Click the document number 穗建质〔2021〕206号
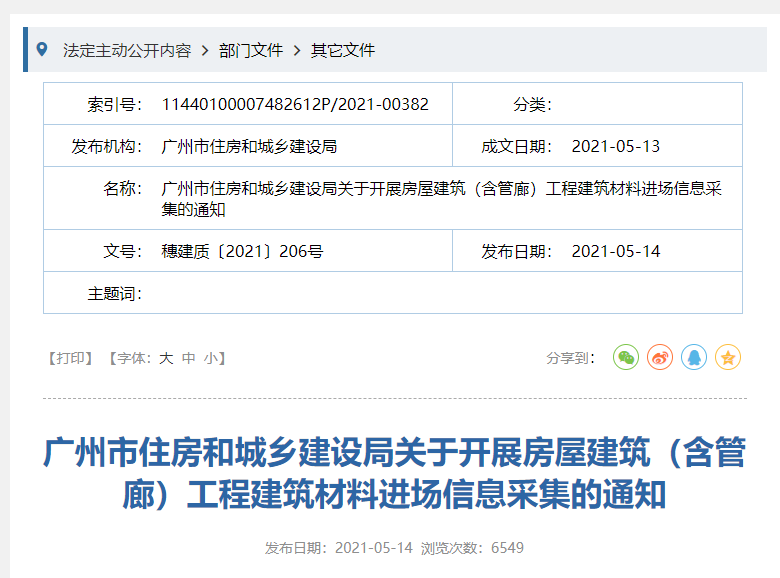Viewport: 780px width, 578px height. coord(242,251)
